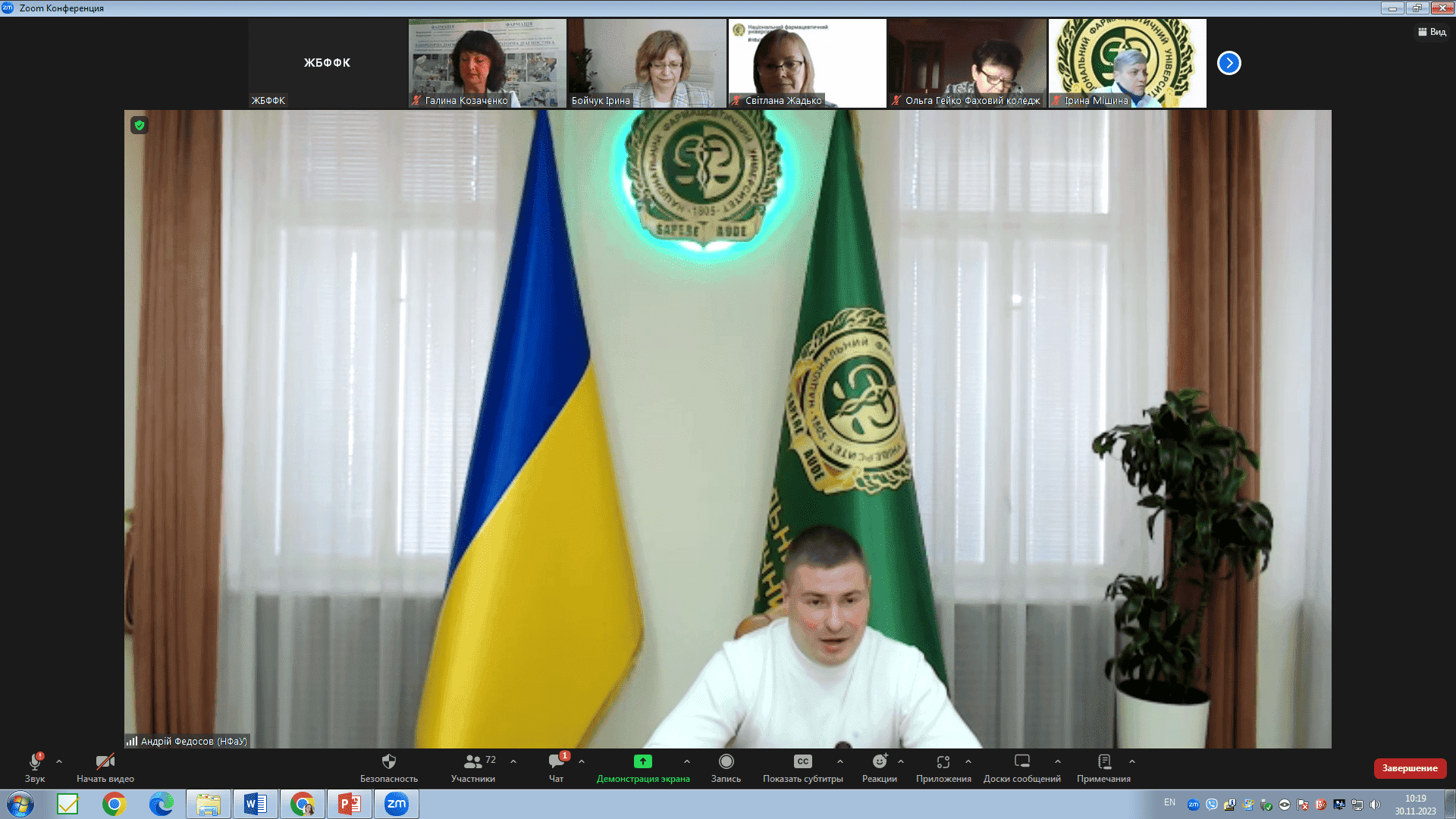The image size is (1456, 819).
Task: Expand share options arrow beside Демонстрация экрана
Action: [x=687, y=761]
